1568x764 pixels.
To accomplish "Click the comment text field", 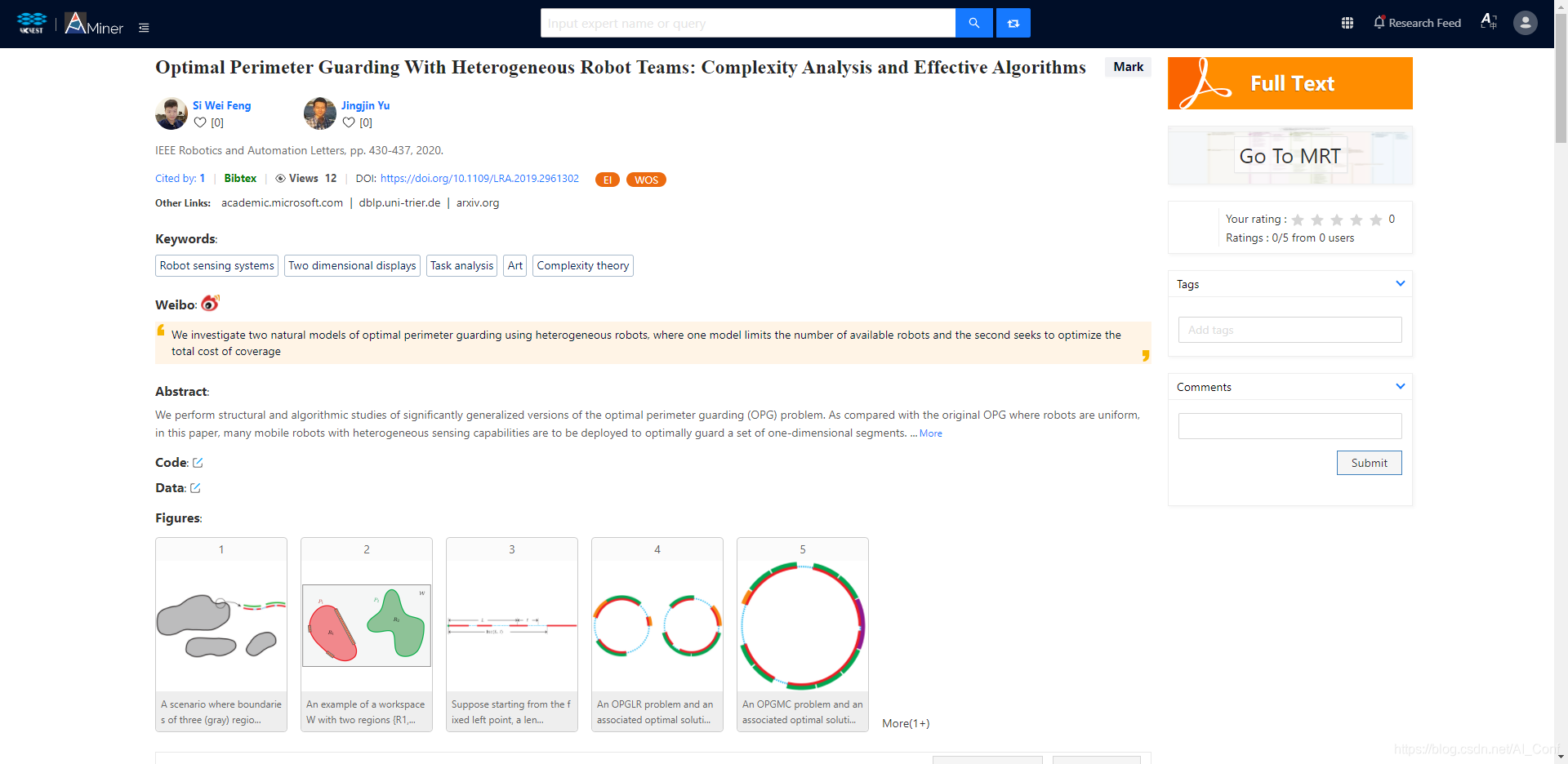I will click(x=1290, y=426).
